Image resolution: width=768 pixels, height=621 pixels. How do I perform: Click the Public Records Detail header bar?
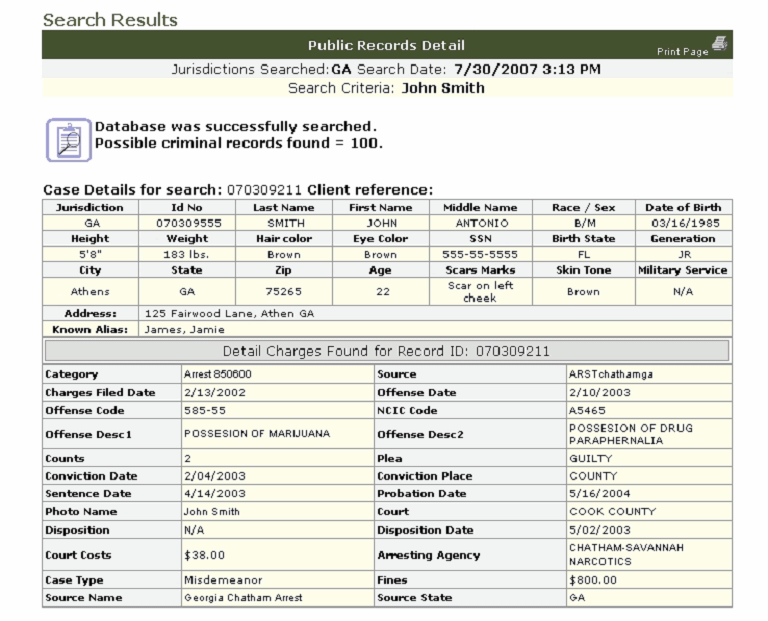click(x=386, y=45)
